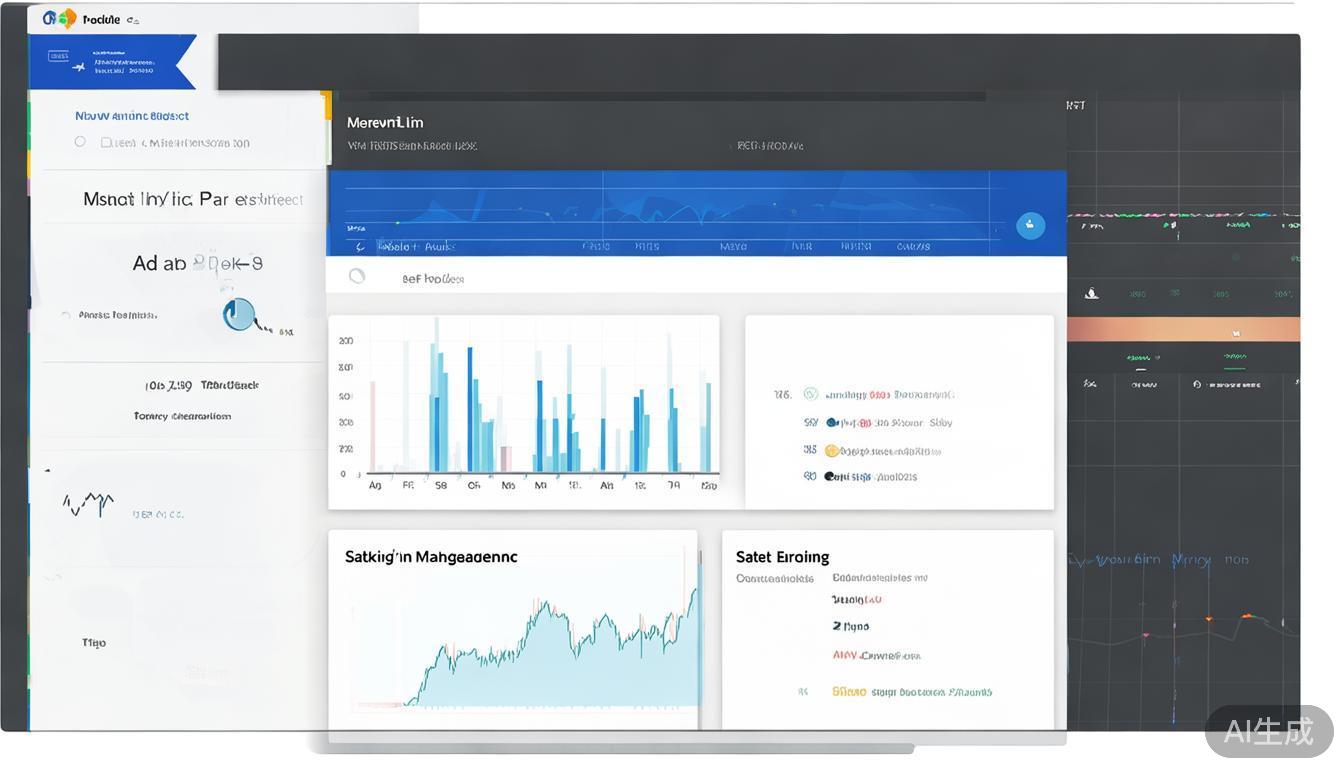Click the yellow circle icon in legend list

[831, 451]
